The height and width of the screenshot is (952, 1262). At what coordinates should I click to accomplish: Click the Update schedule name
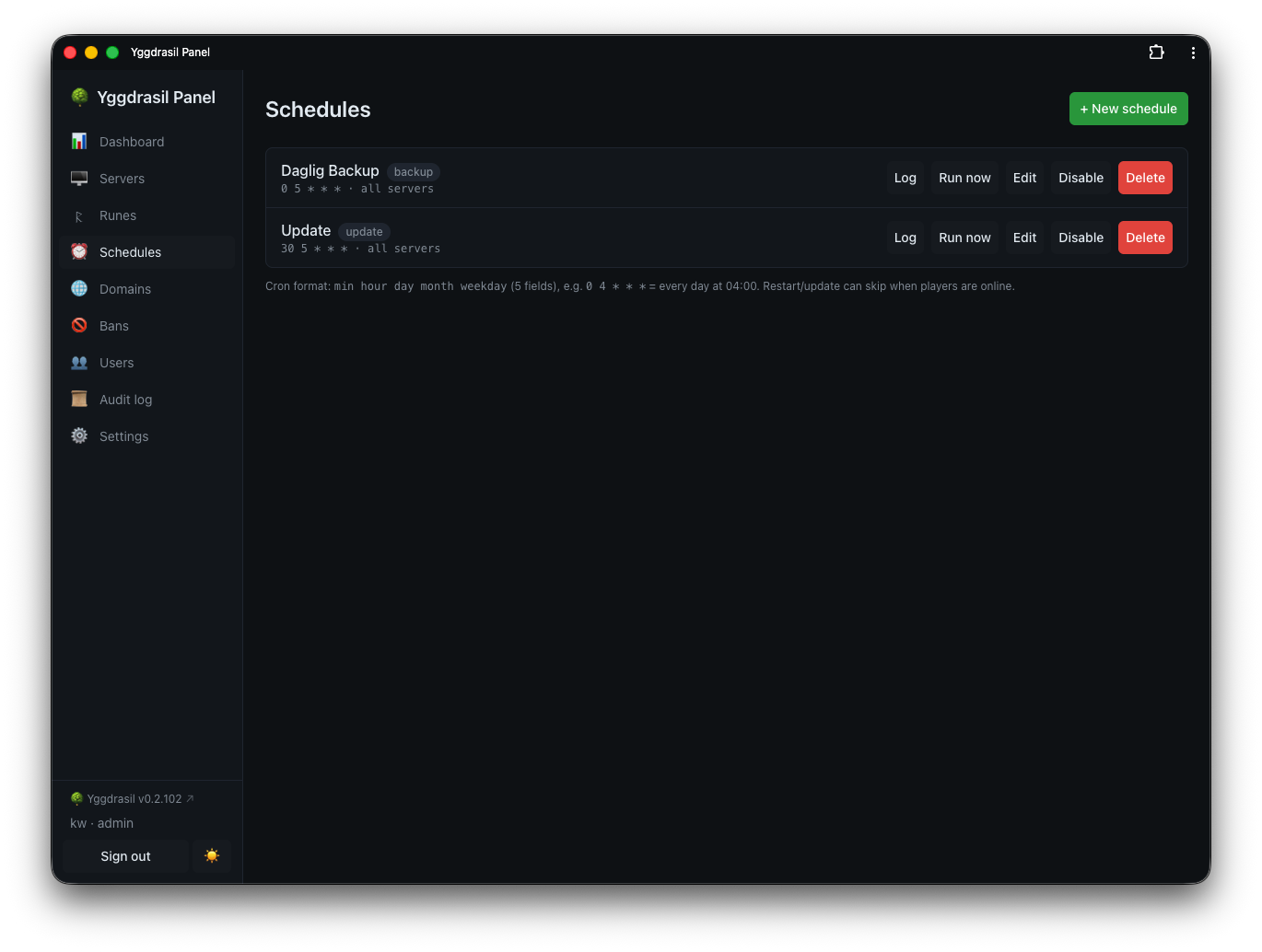click(x=306, y=230)
